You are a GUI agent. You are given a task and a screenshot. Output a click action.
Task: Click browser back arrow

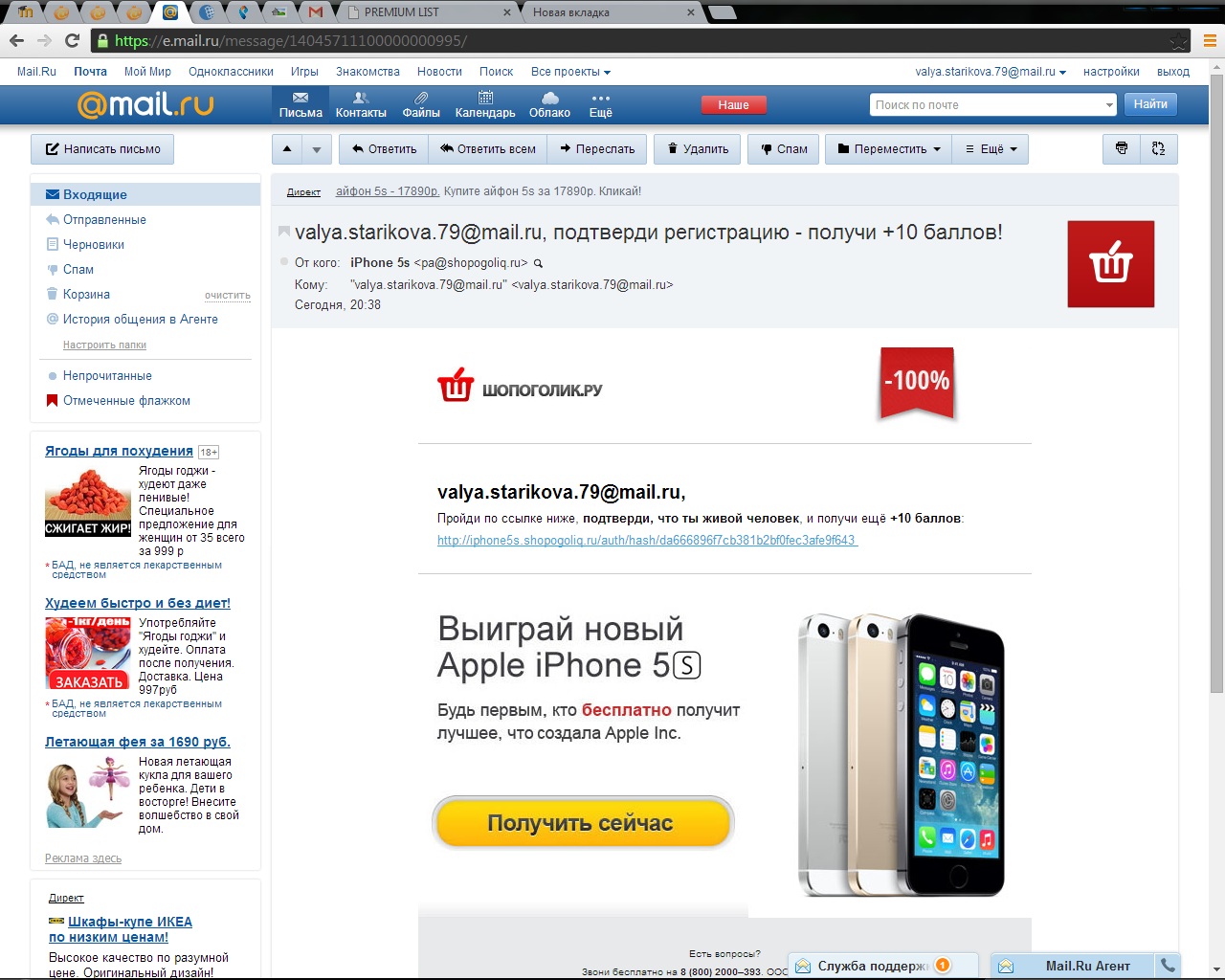tap(16, 40)
